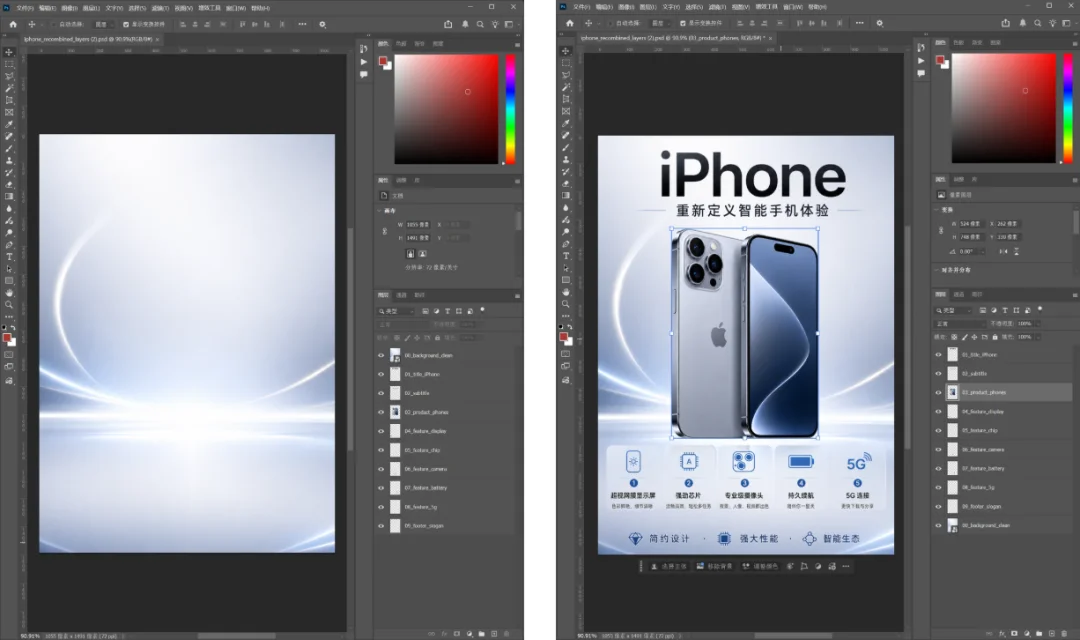Open File menu in left window
1080x640 pixels.
click(x=24, y=8)
